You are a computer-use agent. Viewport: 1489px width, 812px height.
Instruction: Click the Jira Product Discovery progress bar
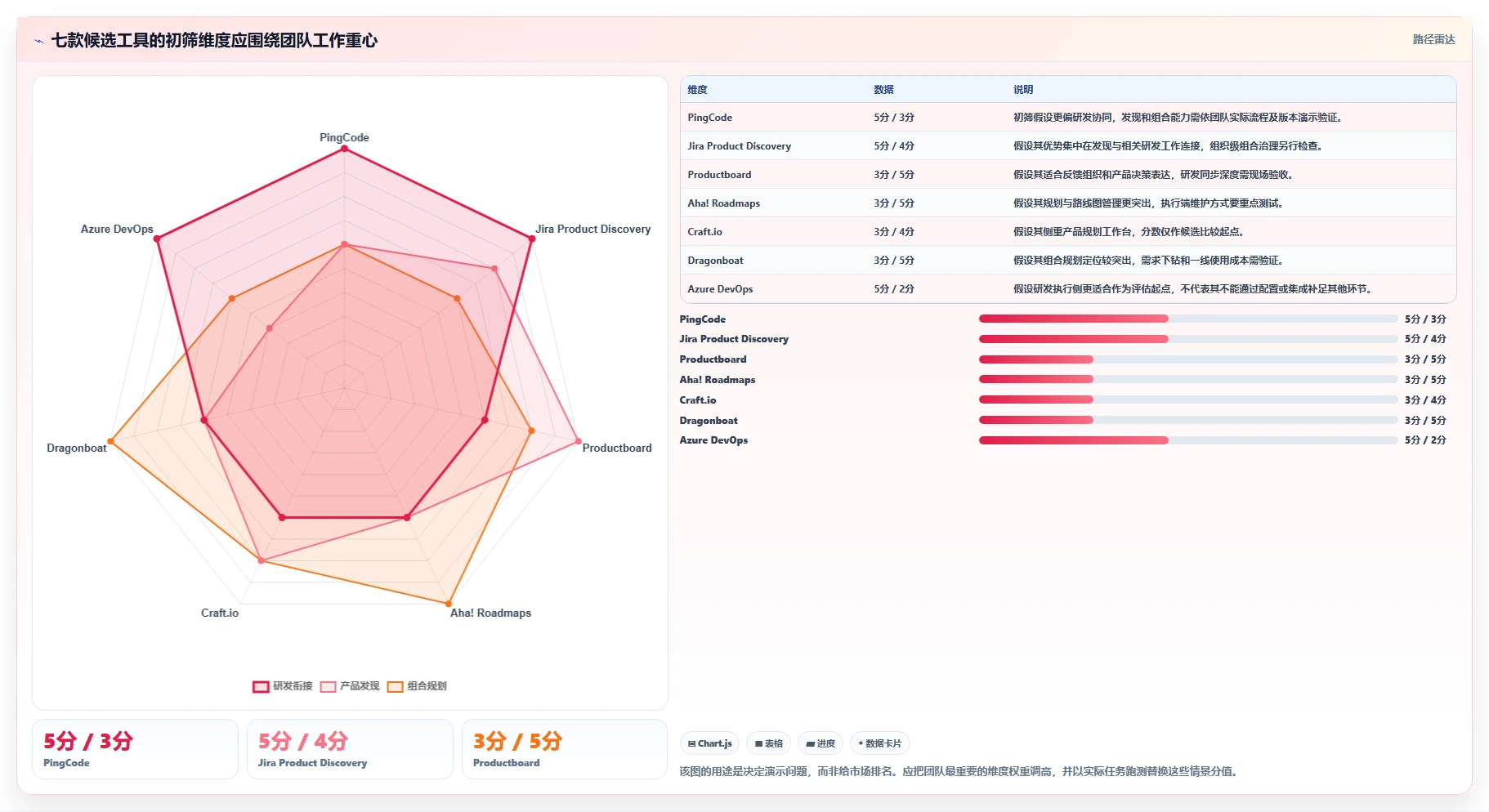(x=1187, y=339)
